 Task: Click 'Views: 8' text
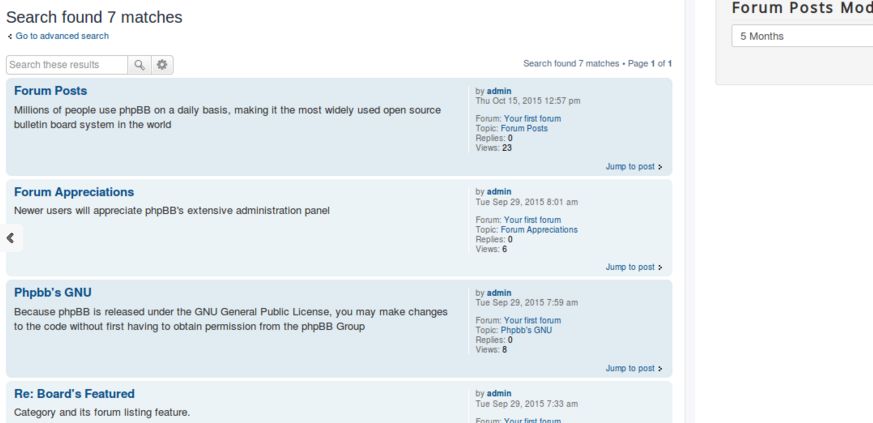(491, 350)
